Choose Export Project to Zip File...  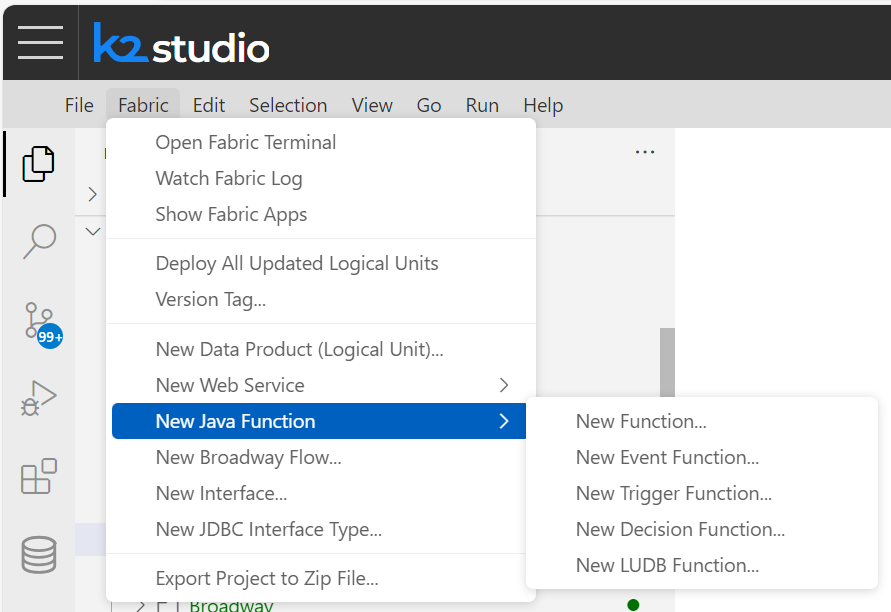pos(266,578)
